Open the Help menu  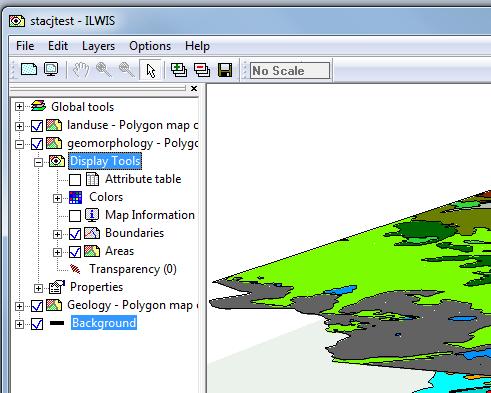coord(197,46)
